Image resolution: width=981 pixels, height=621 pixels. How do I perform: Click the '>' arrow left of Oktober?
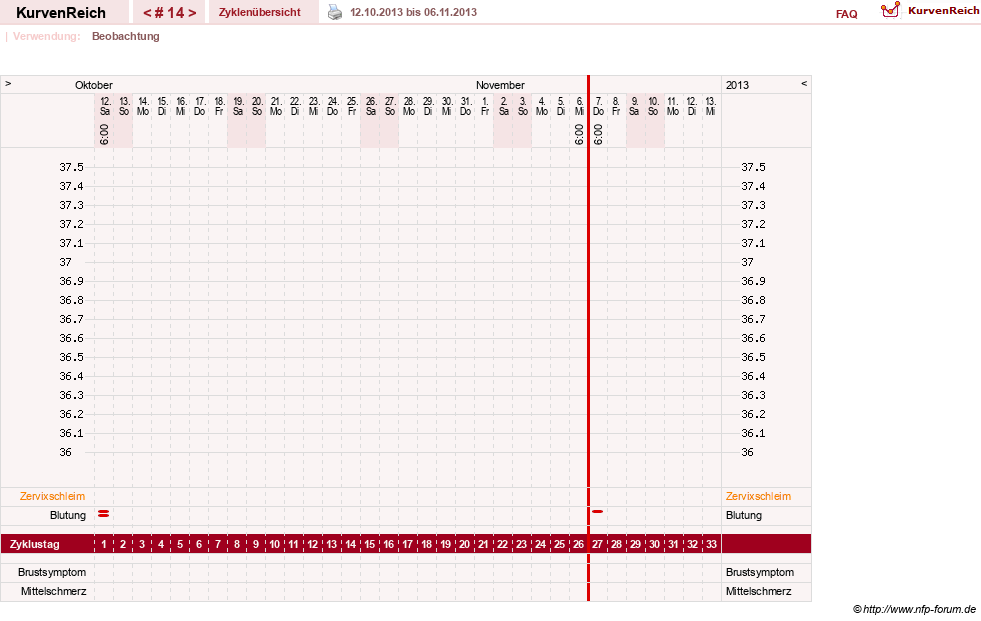(x=8, y=83)
